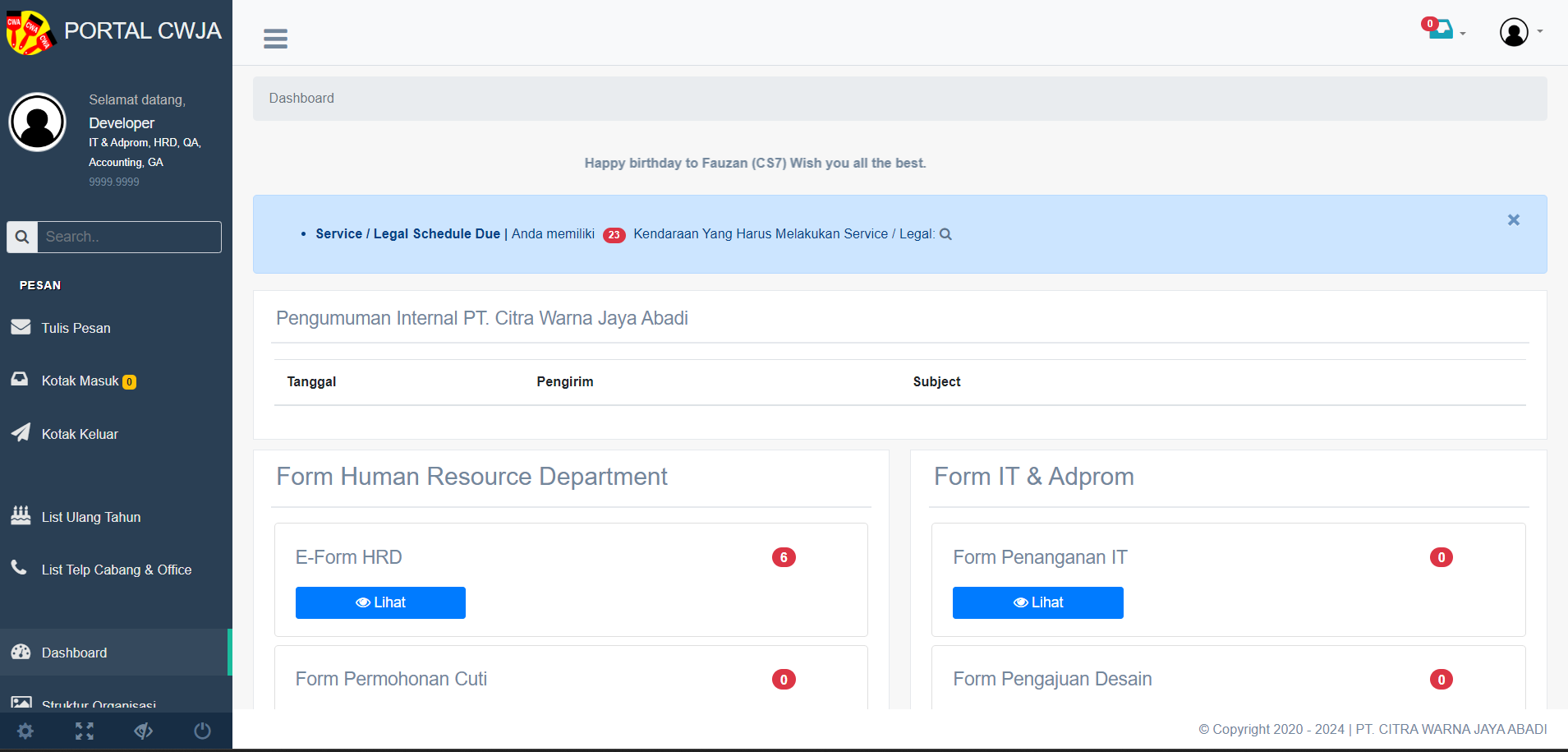Click the eye-slash icon in sidebar footer
This screenshot has width=1568, height=752.
144,731
